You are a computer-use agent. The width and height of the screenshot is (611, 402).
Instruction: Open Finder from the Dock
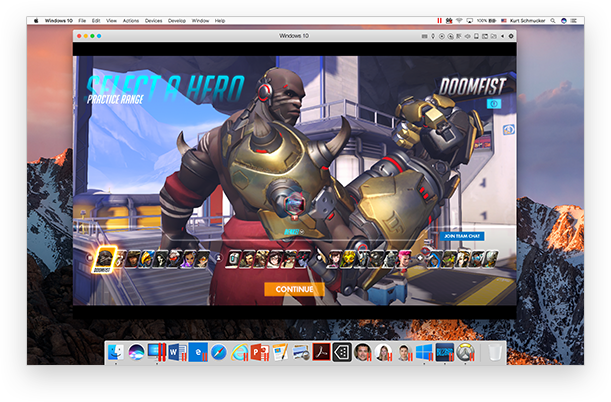(116, 352)
